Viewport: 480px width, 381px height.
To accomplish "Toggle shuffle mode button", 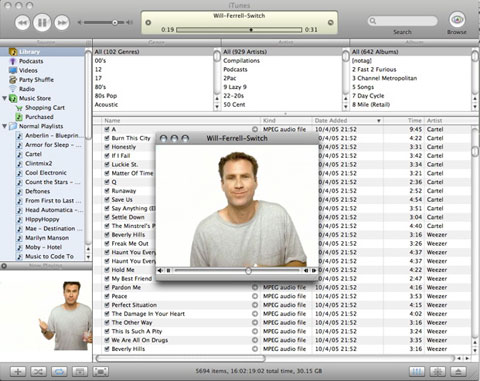I will tap(38, 371).
